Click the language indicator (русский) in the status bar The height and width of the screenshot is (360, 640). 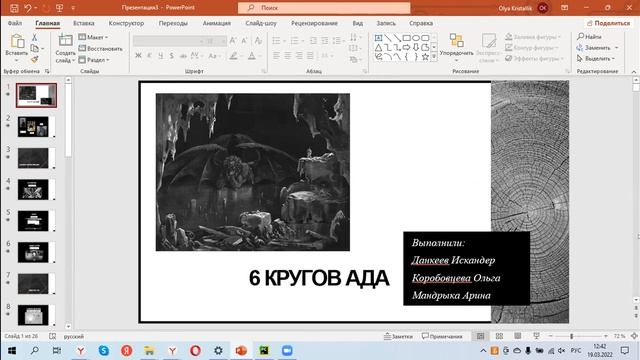click(74, 336)
